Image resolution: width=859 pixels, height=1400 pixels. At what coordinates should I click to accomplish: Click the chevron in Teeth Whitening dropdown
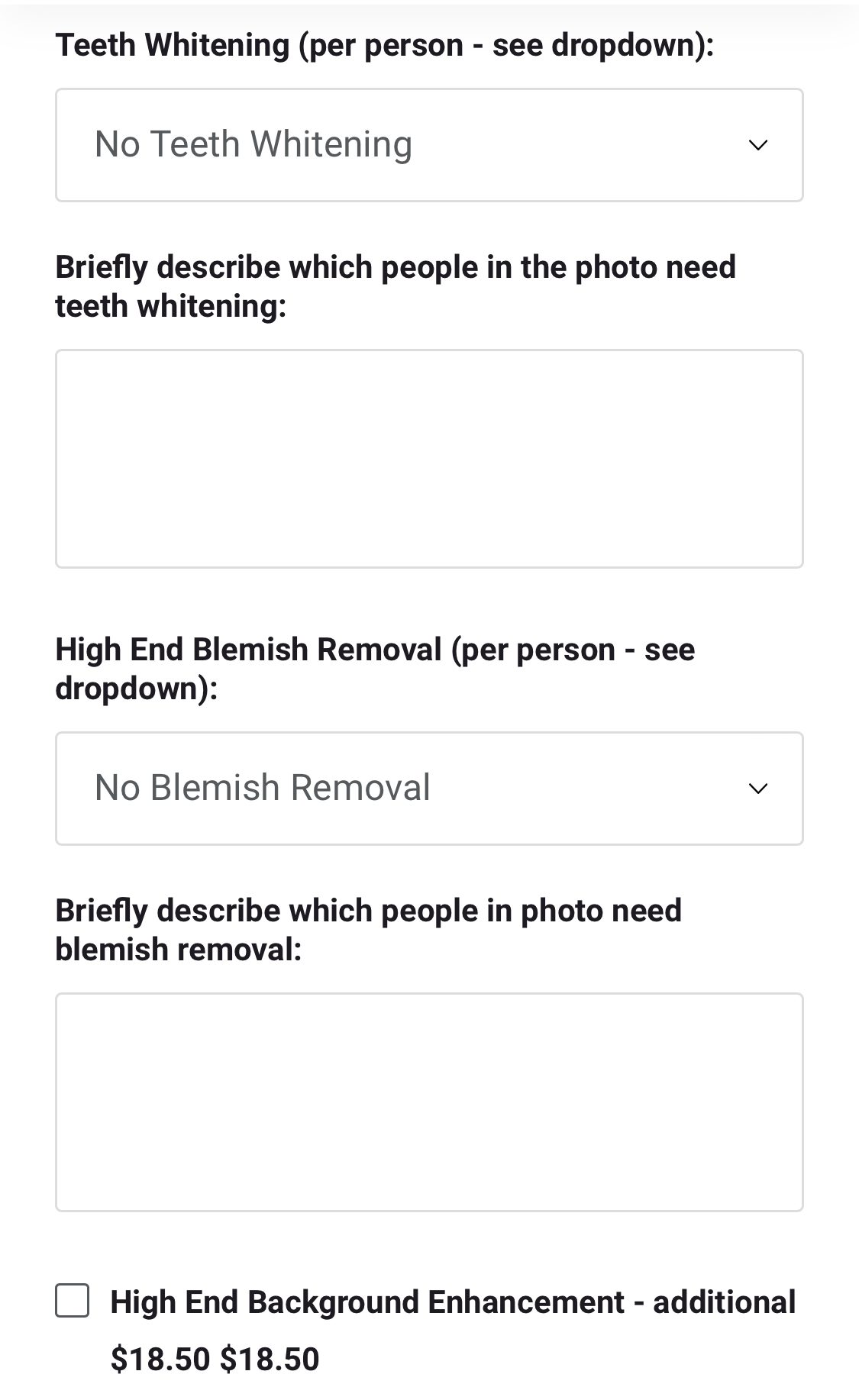[x=757, y=145]
